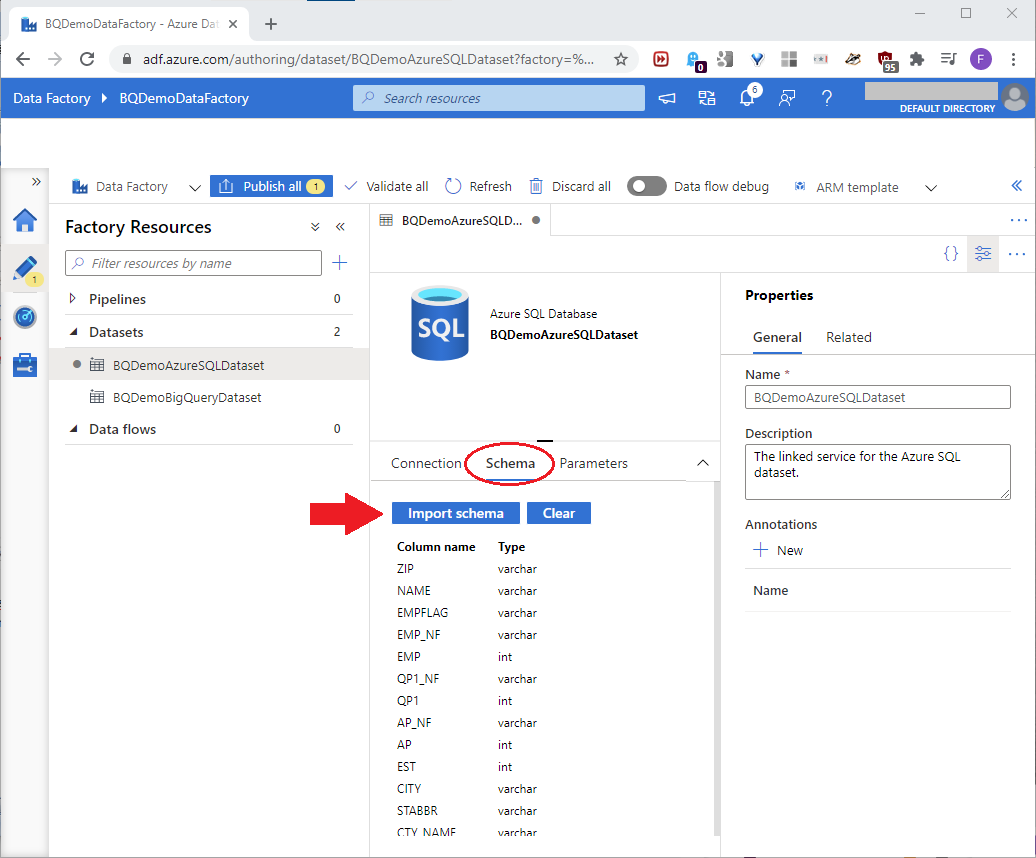This screenshot has width=1036, height=858.
Task: View dataset JSON code with braces icon
Action: click(951, 254)
